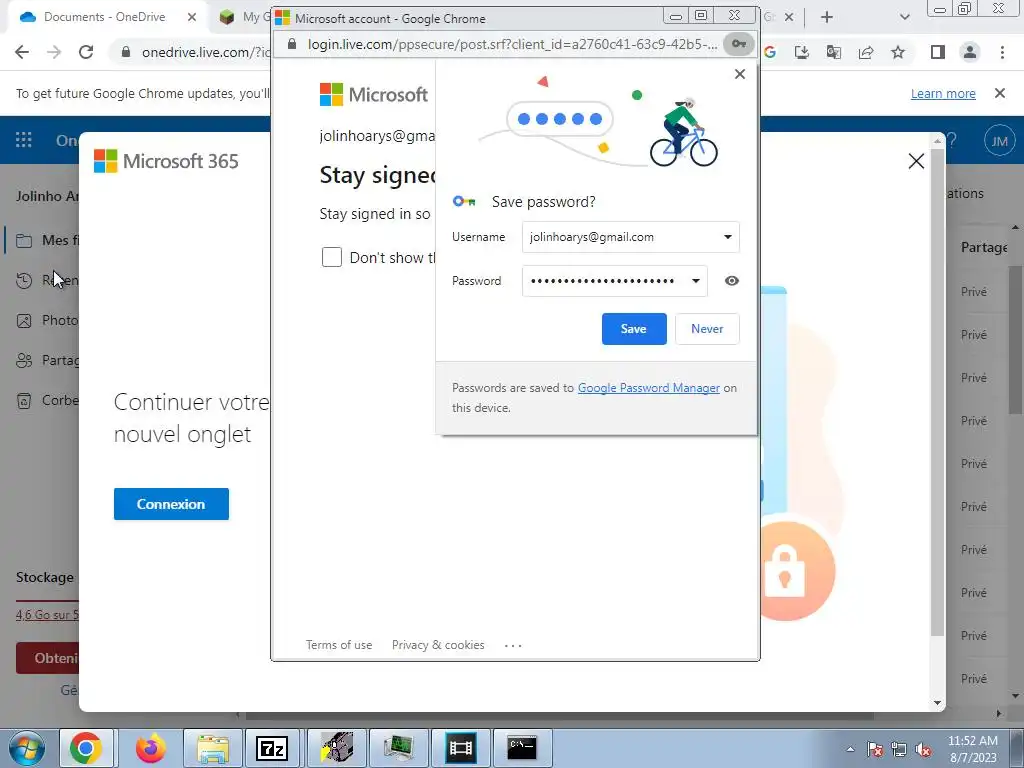Screen dimensions: 1024x768
Task: Close the Save password bubble
Action: click(x=739, y=74)
